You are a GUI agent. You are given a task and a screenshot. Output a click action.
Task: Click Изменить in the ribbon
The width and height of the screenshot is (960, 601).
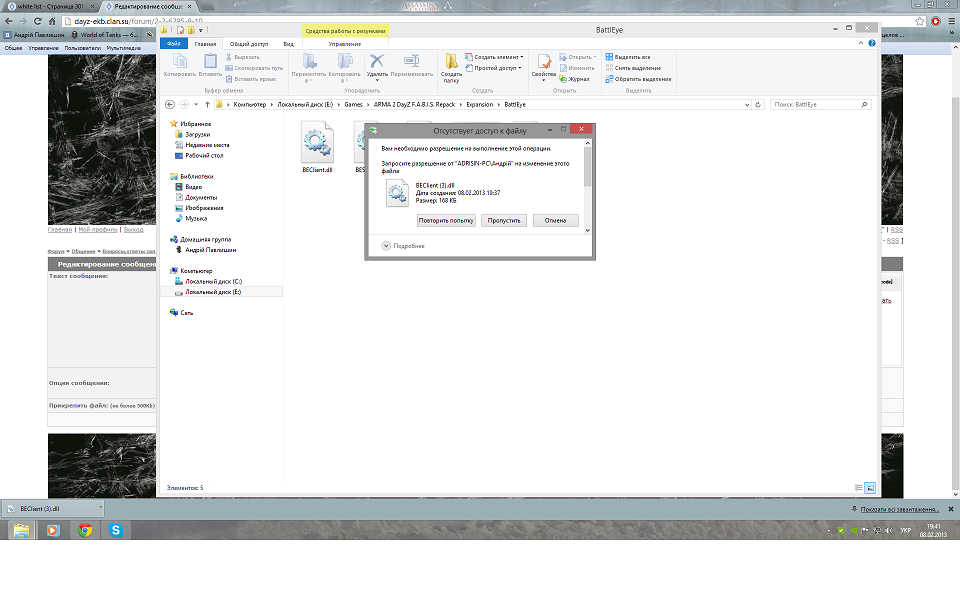[577, 68]
